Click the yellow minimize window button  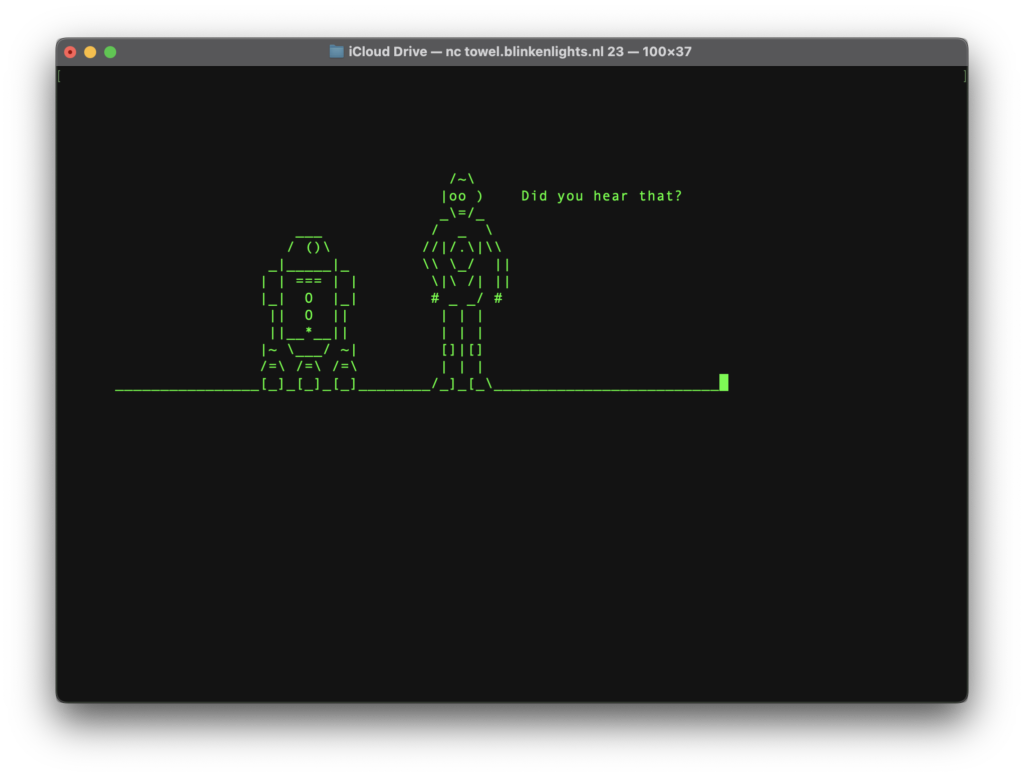pyautogui.click(x=90, y=52)
